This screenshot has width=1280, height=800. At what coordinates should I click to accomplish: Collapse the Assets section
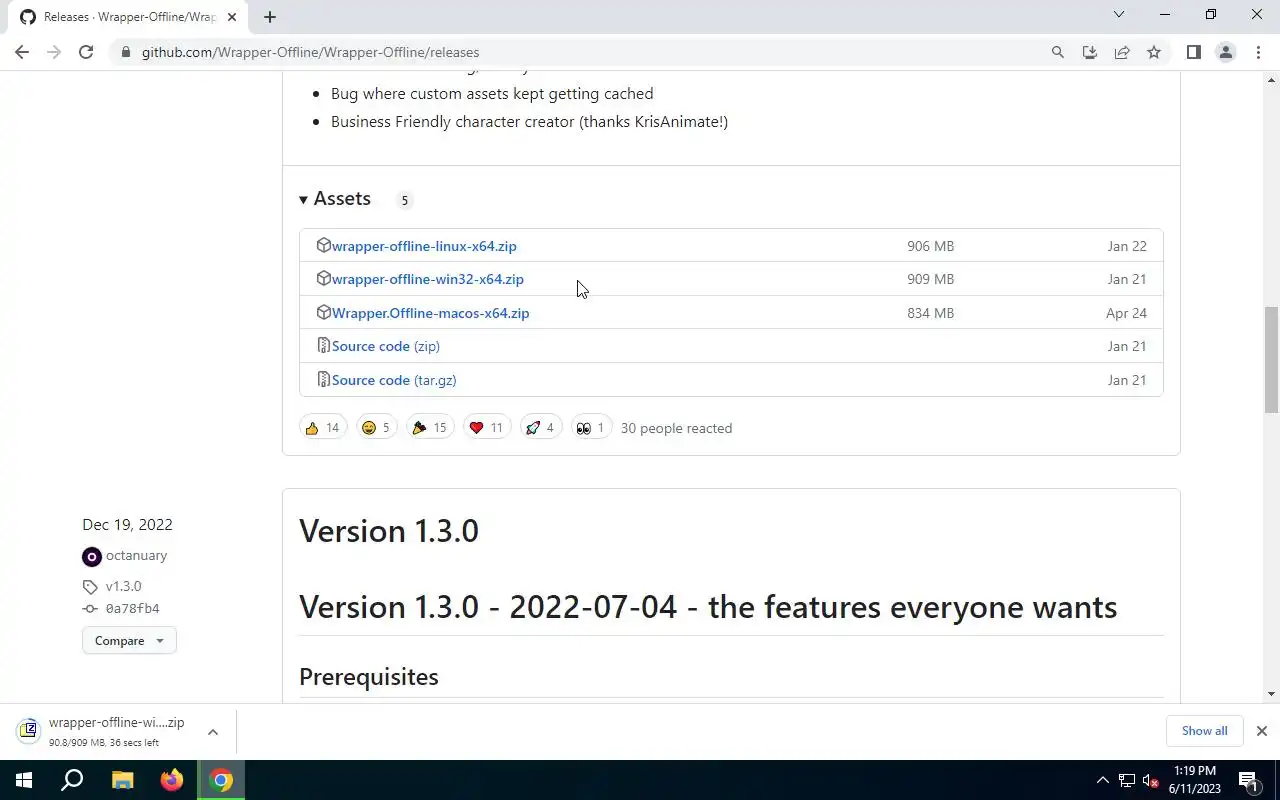tap(335, 199)
